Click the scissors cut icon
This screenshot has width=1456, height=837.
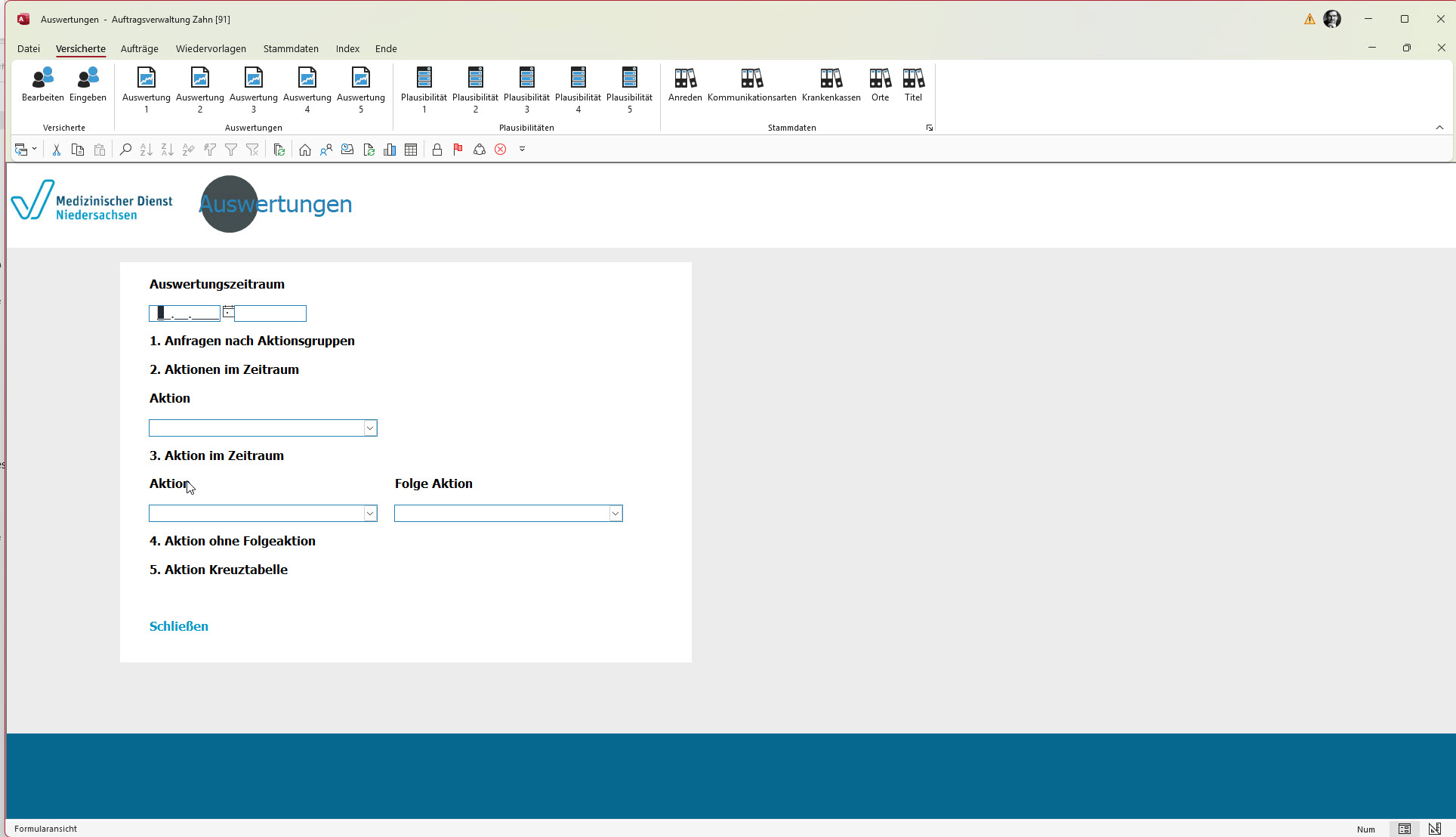[56, 150]
